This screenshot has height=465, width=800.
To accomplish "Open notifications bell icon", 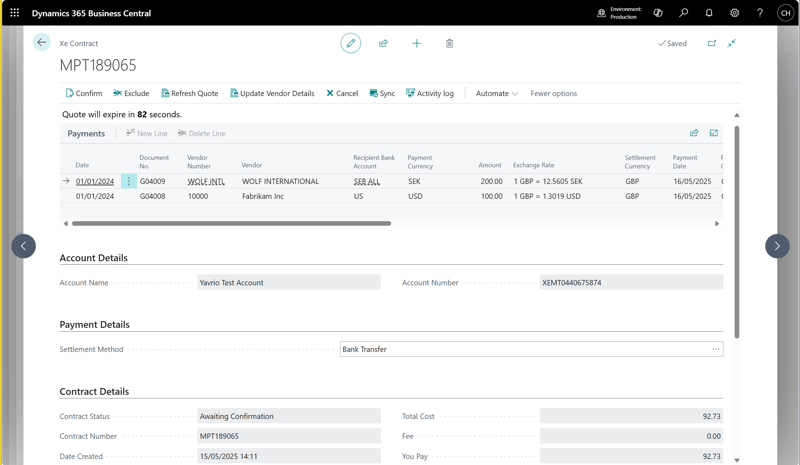I will 709,13.
